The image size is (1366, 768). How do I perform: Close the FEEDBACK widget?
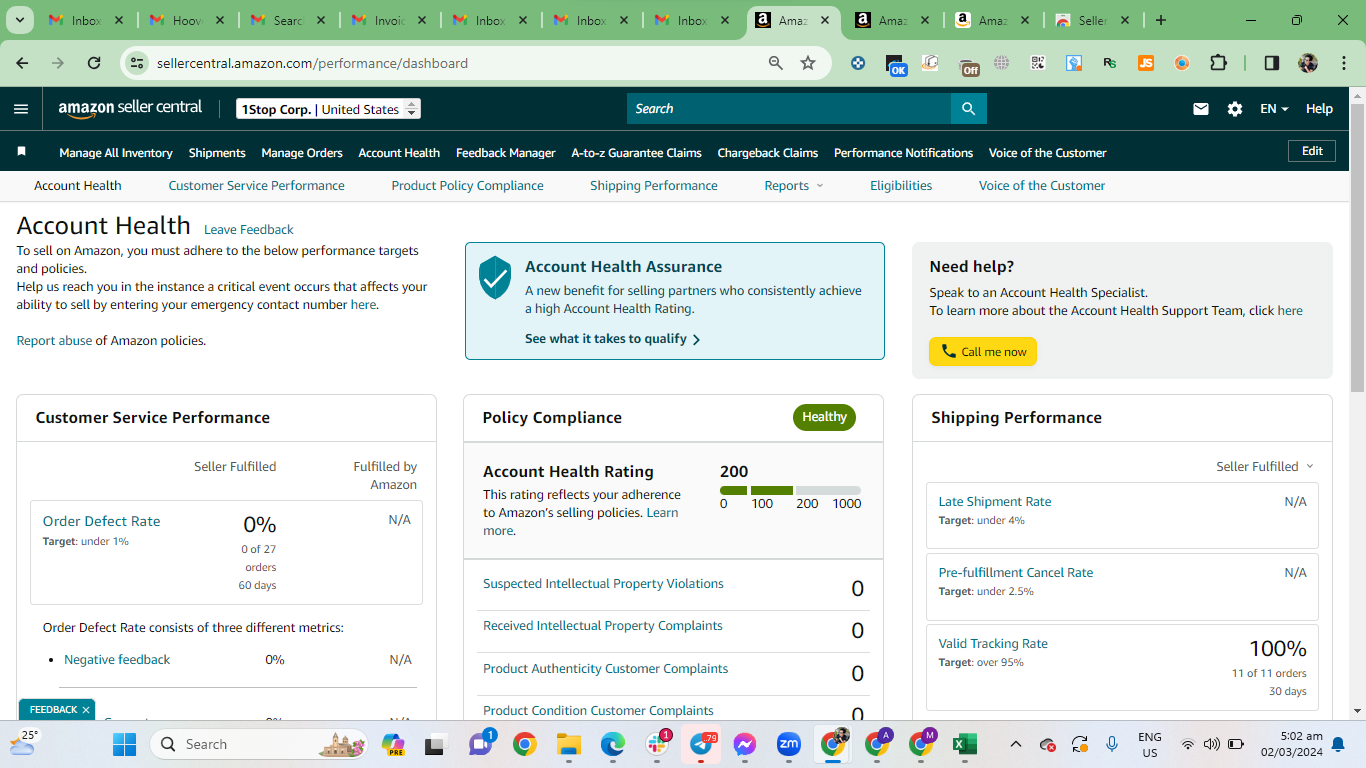coord(86,710)
